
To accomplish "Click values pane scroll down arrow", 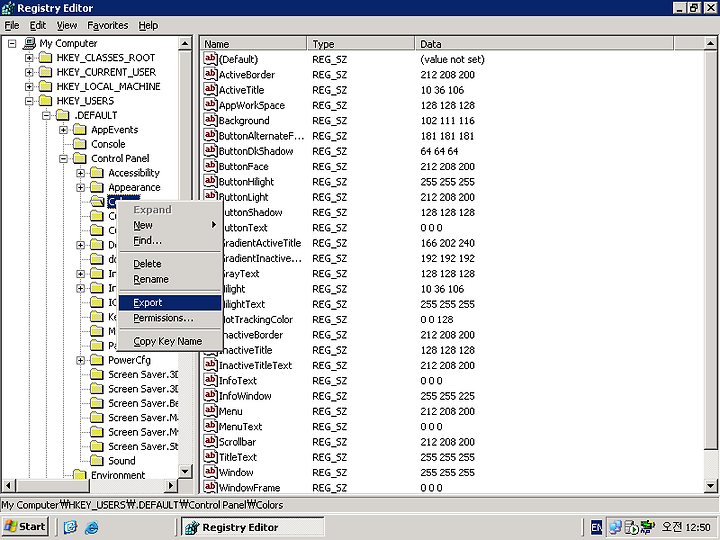I will click(710, 485).
